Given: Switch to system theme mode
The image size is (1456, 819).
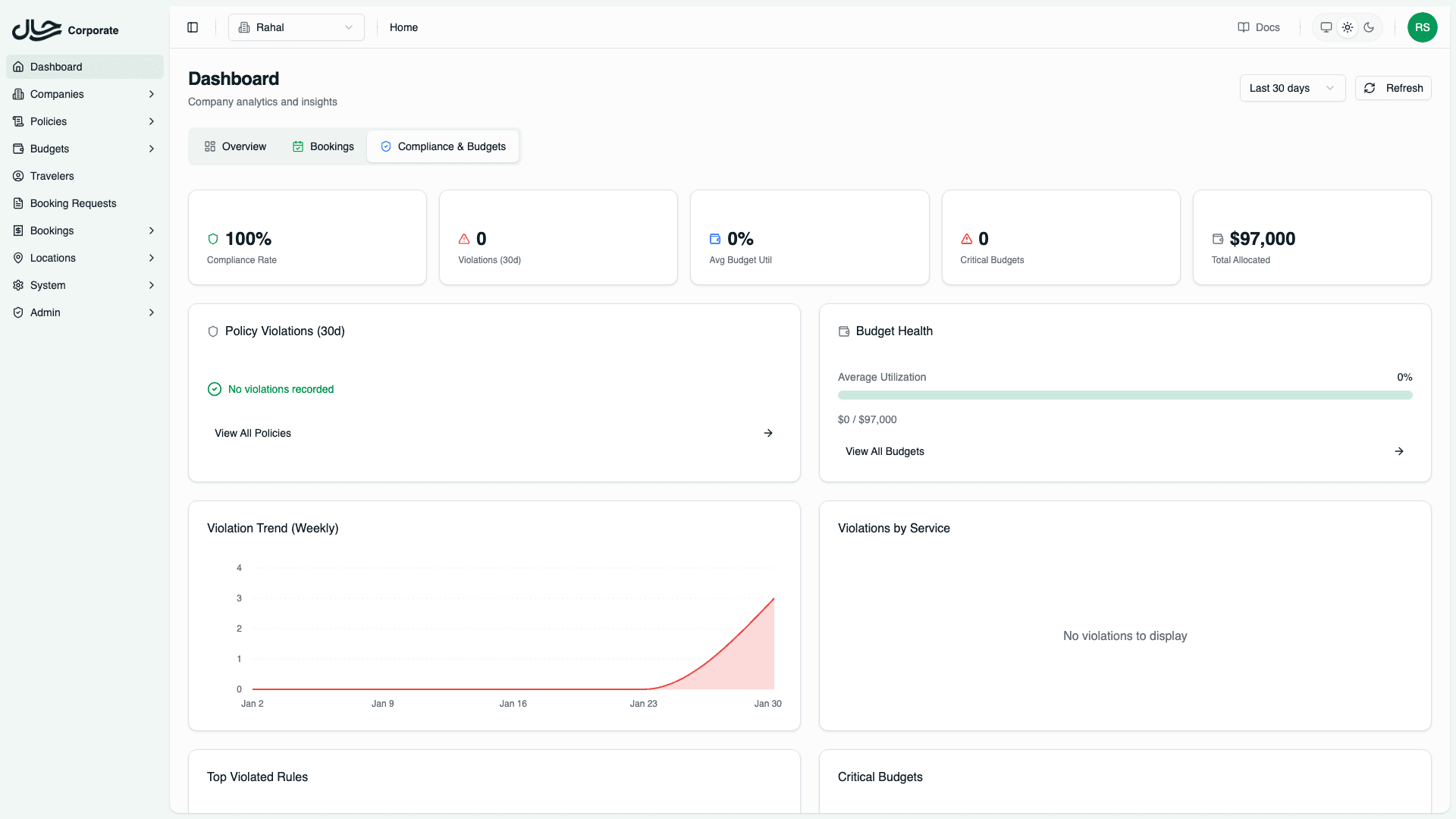Looking at the screenshot, I should click(x=1326, y=27).
